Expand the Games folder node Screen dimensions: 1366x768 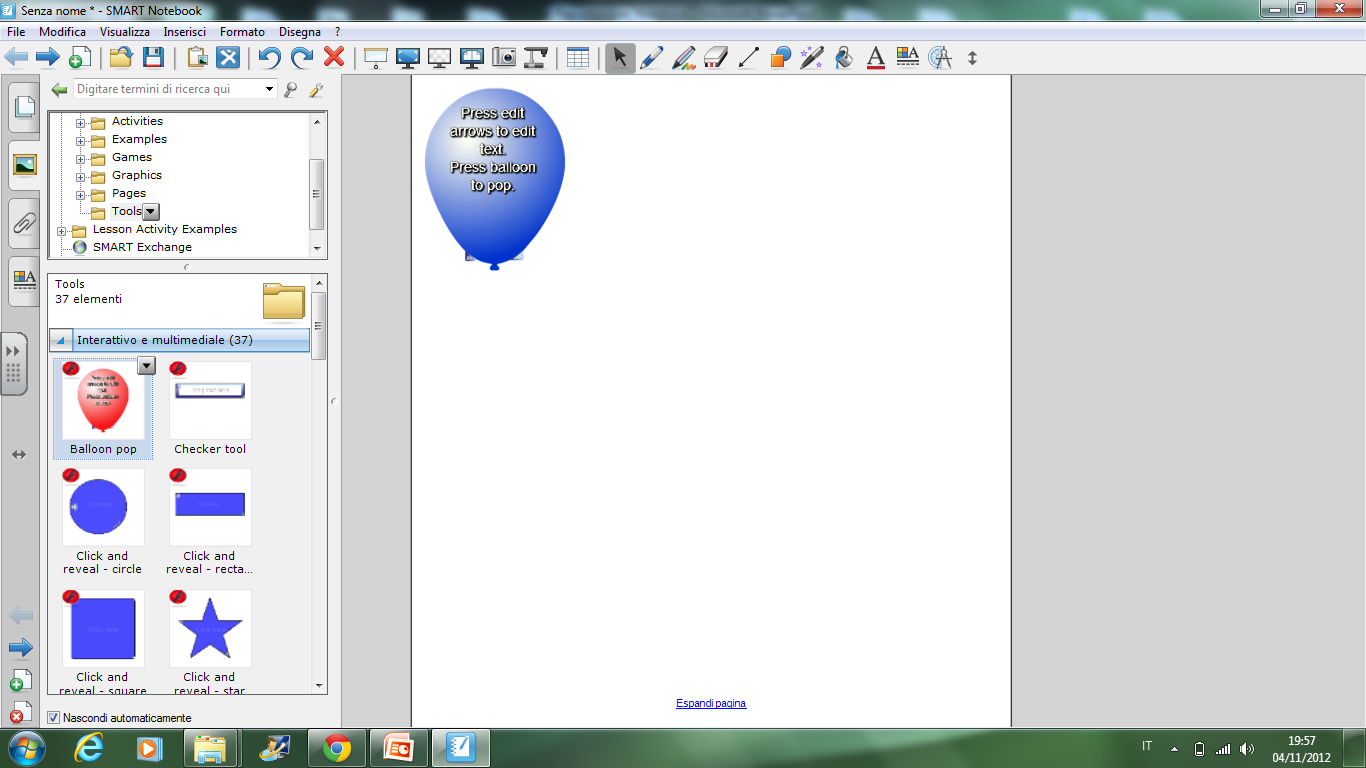81,159
